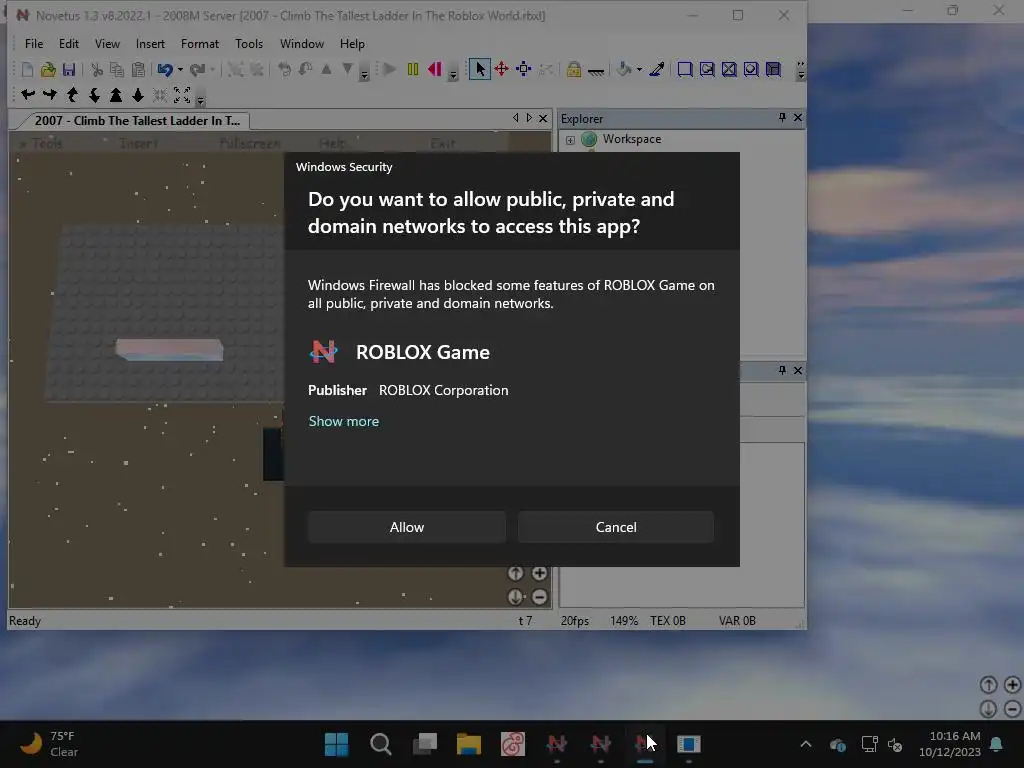This screenshot has width=1024, height=768.
Task: Select Workspace in Explorer tree
Action: 632,139
